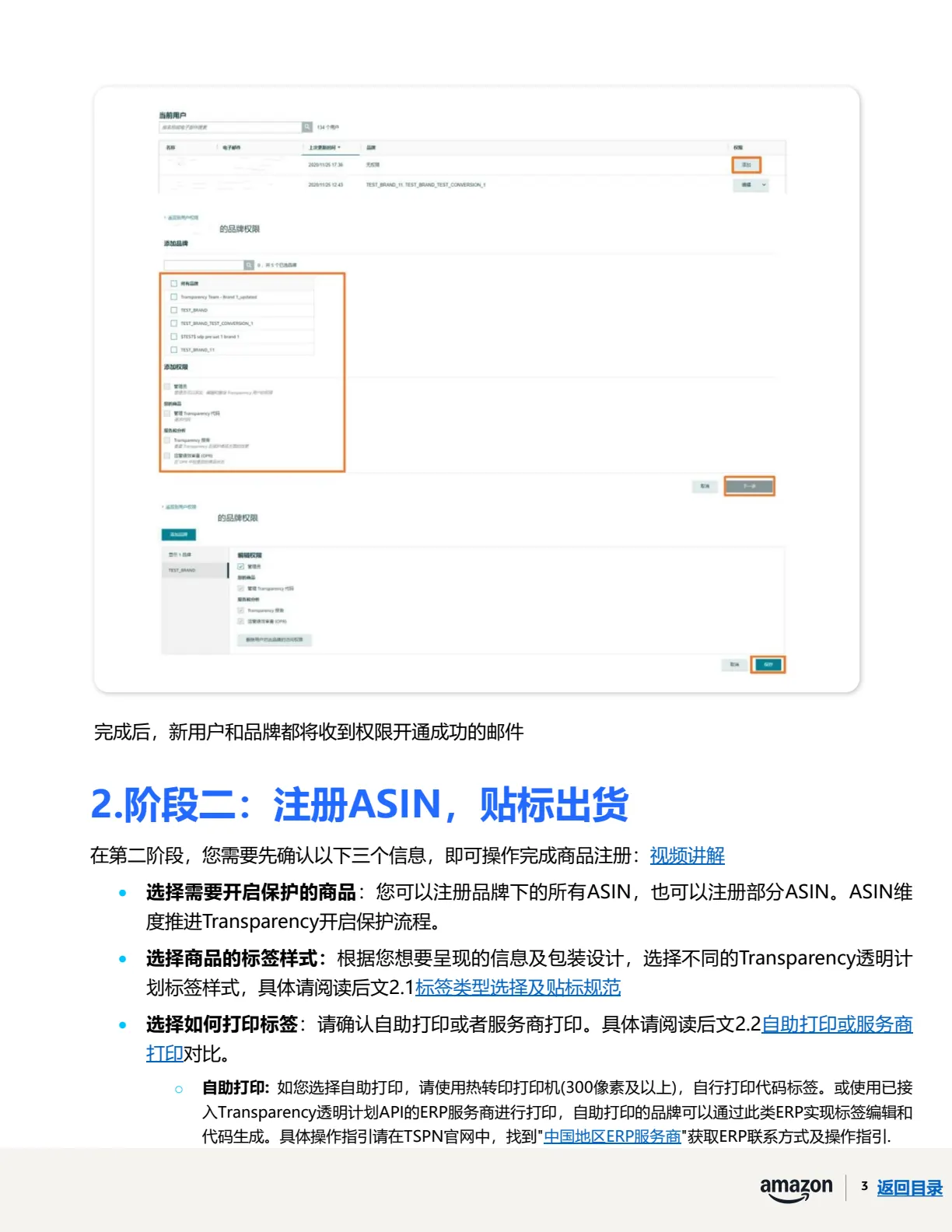Viewport: 952px width, 1232px height.
Task: Click the 2.阶段二：注册ASIN，贴标出货 heading
Action: (359, 804)
